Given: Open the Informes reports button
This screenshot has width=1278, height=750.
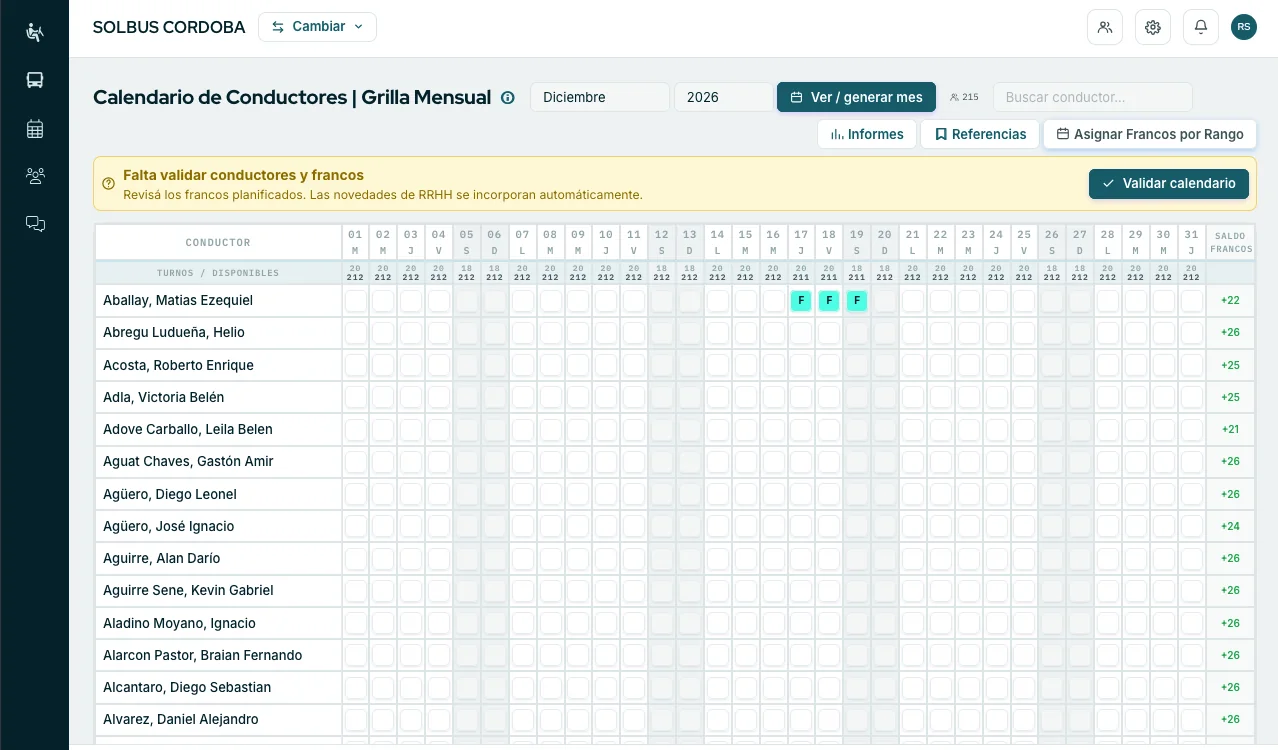Looking at the screenshot, I should pos(867,134).
